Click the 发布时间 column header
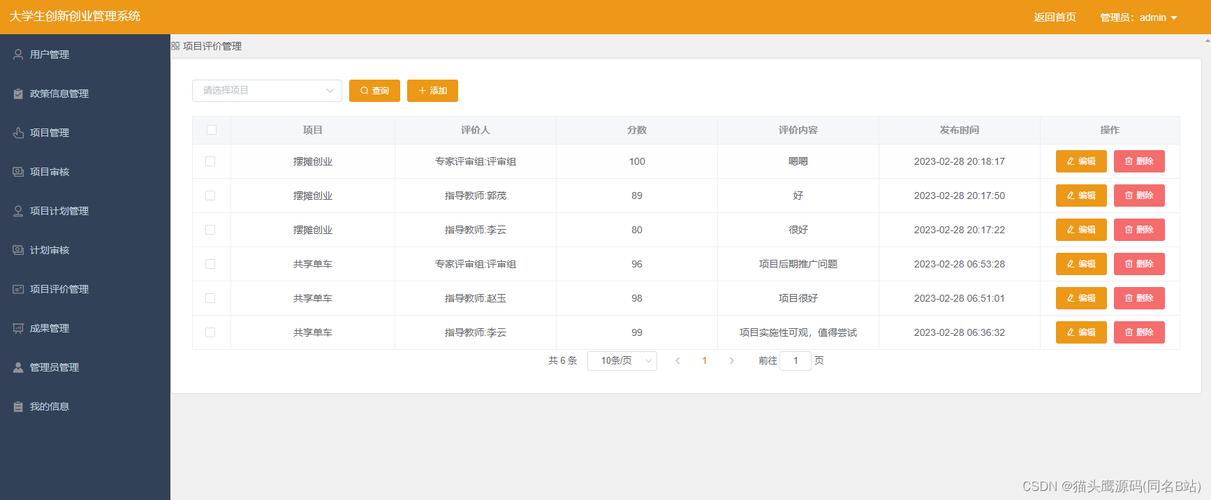The height and width of the screenshot is (500, 1211). [x=959, y=130]
